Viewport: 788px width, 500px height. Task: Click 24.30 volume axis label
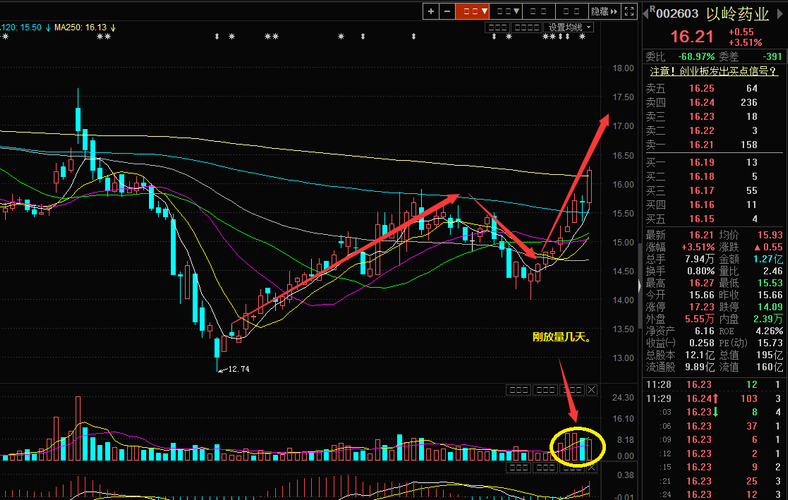tap(623, 397)
